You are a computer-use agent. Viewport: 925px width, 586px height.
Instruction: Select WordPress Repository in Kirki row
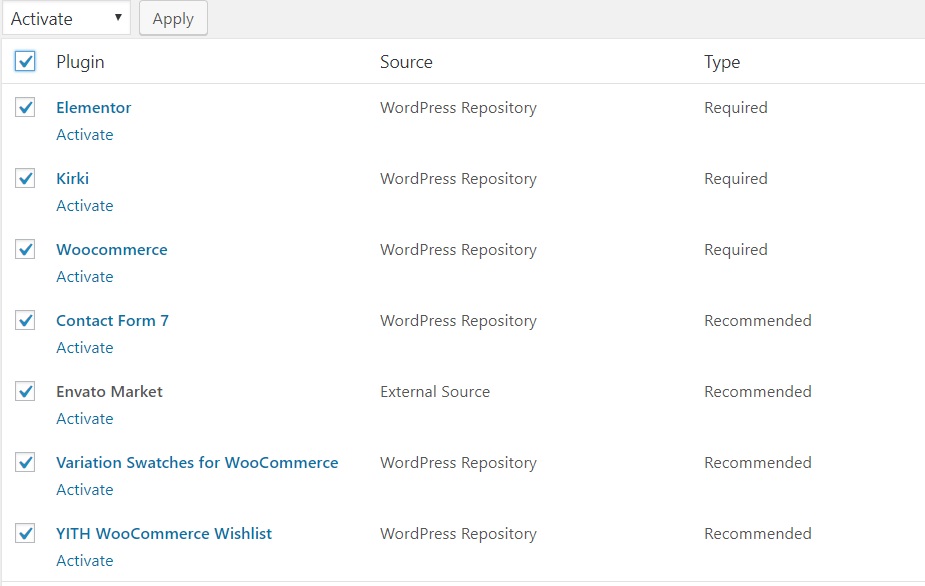458,178
